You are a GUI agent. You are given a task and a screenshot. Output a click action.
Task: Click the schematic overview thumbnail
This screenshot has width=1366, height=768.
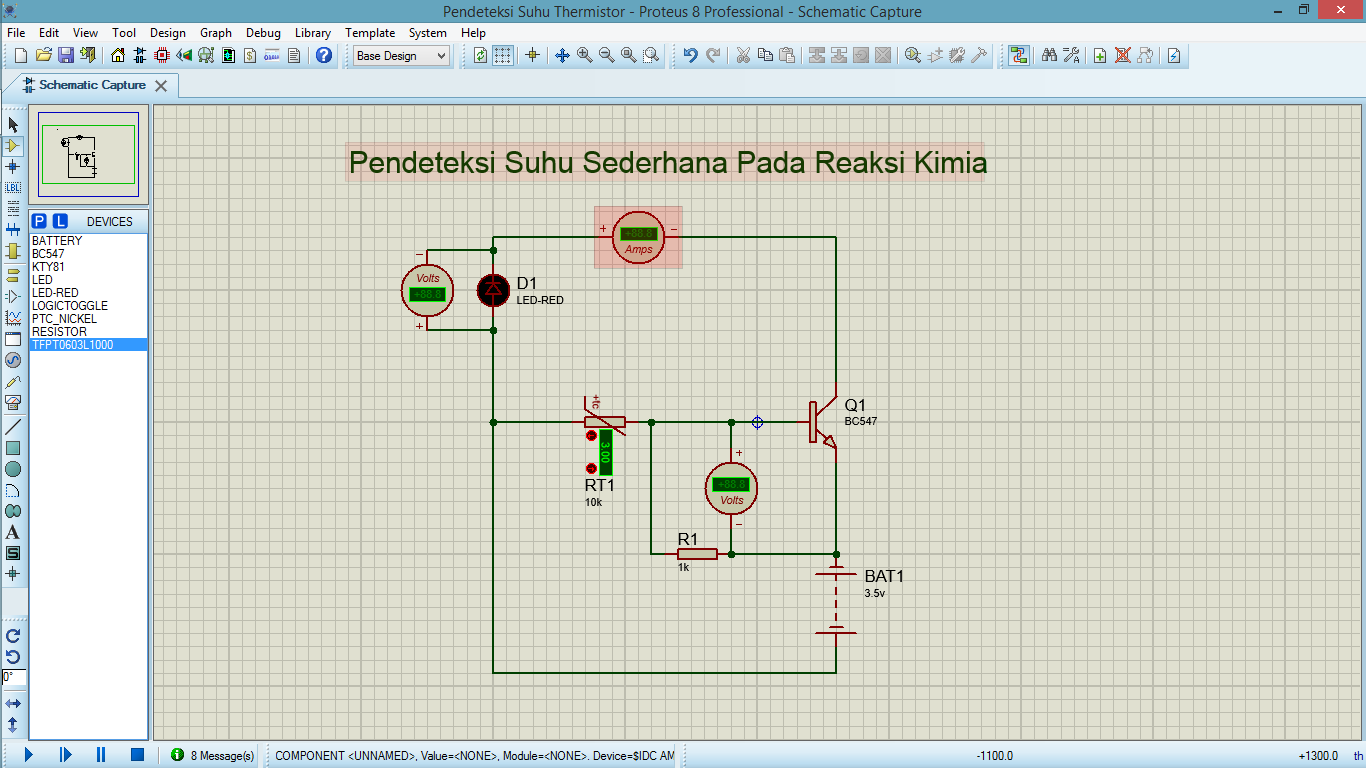coord(88,155)
